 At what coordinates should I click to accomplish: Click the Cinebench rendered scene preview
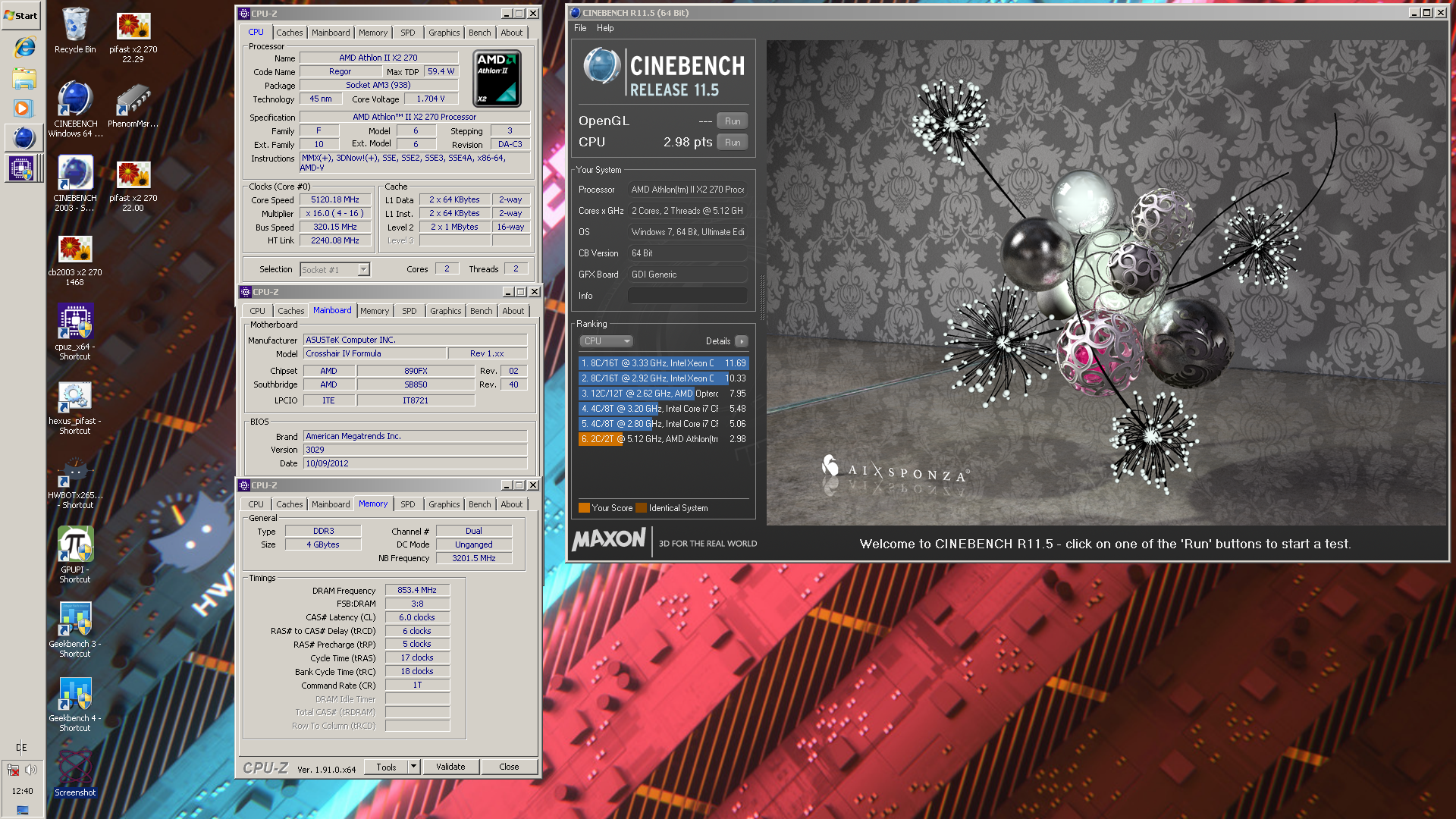click(1106, 283)
